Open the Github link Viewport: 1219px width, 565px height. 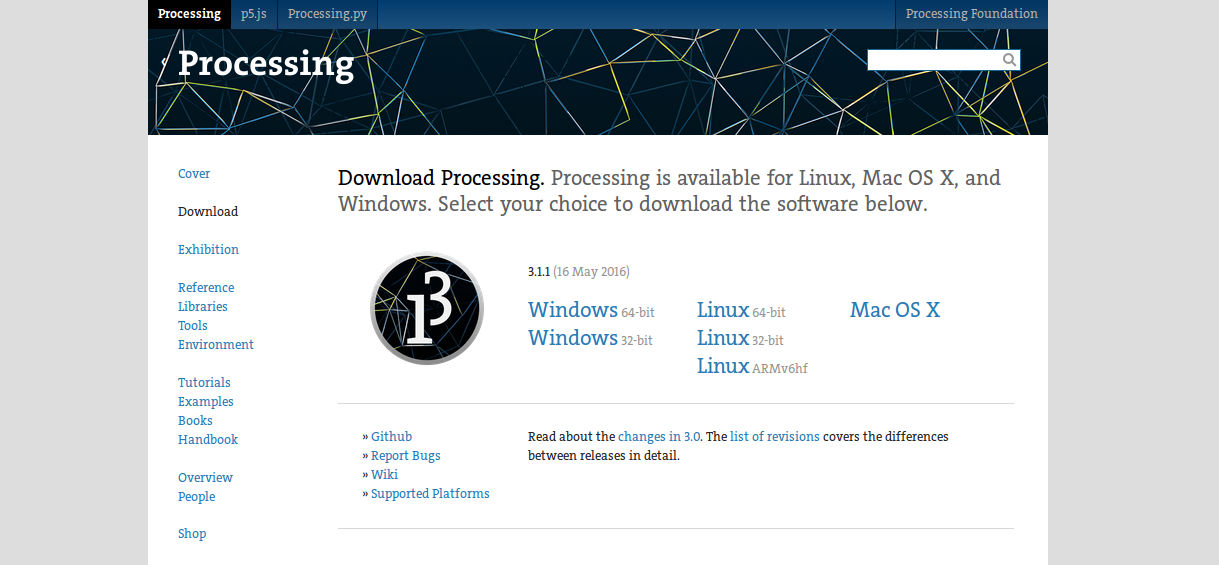tap(391, 437)
